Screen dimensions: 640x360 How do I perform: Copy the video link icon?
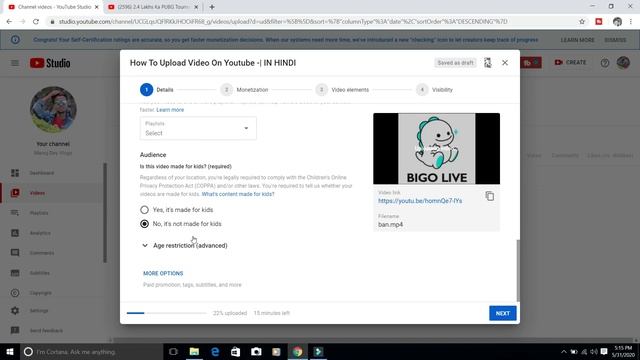pos(489,196)
